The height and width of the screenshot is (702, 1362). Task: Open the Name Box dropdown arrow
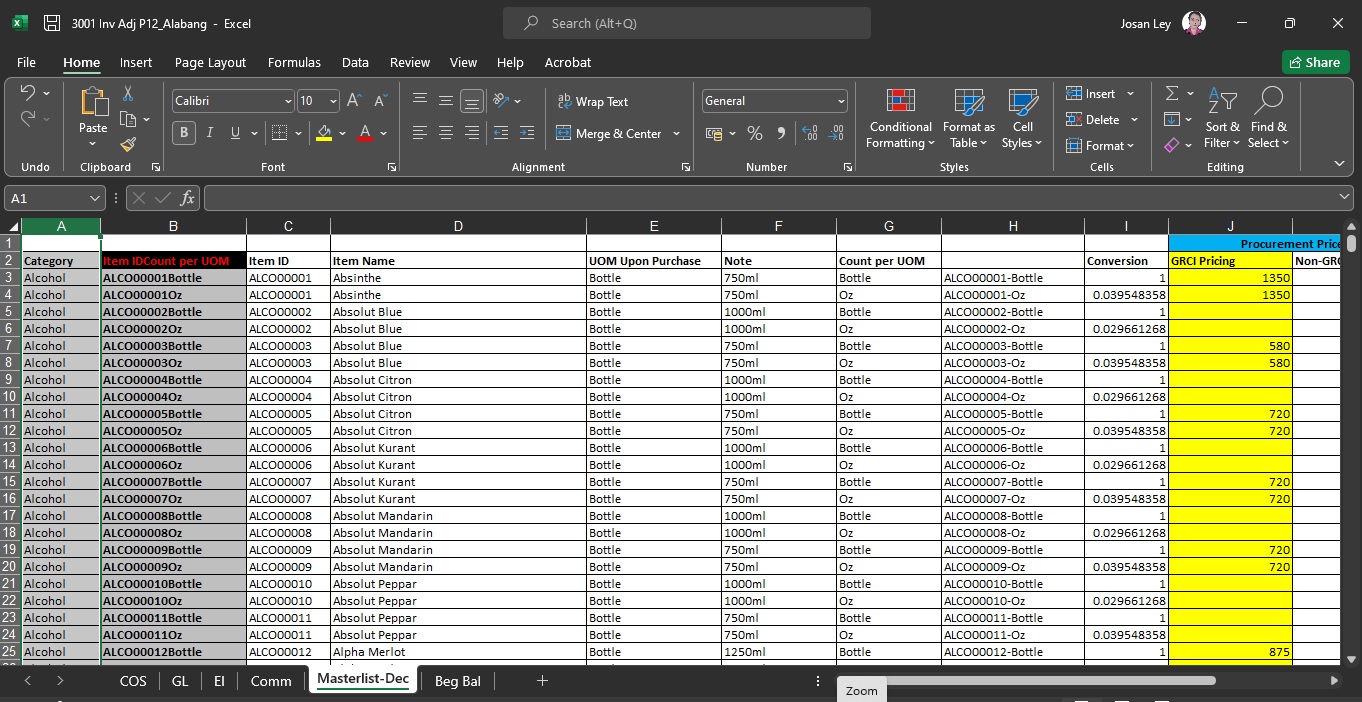[95, 198]
